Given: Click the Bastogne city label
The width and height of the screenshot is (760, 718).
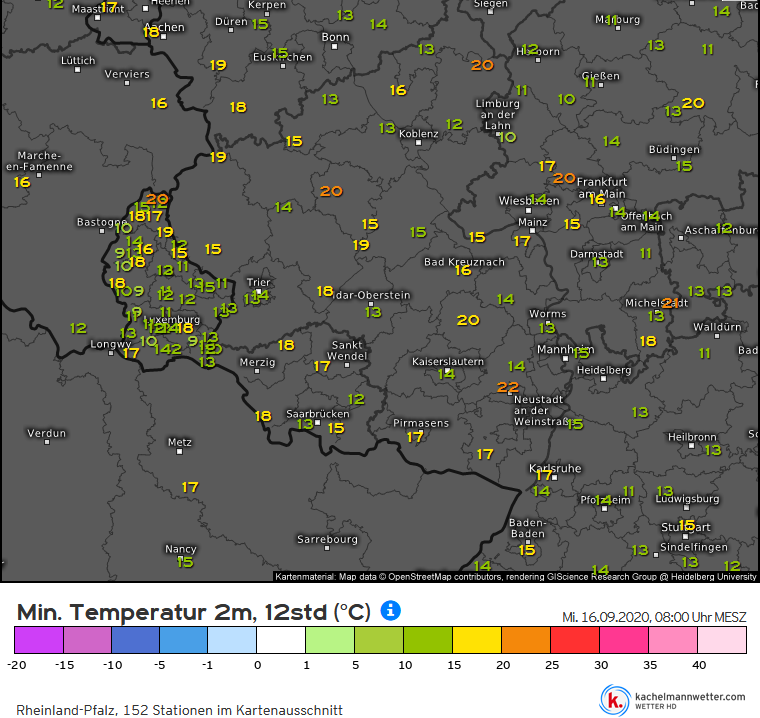Looking at the screenshot, I should [102, 223].
